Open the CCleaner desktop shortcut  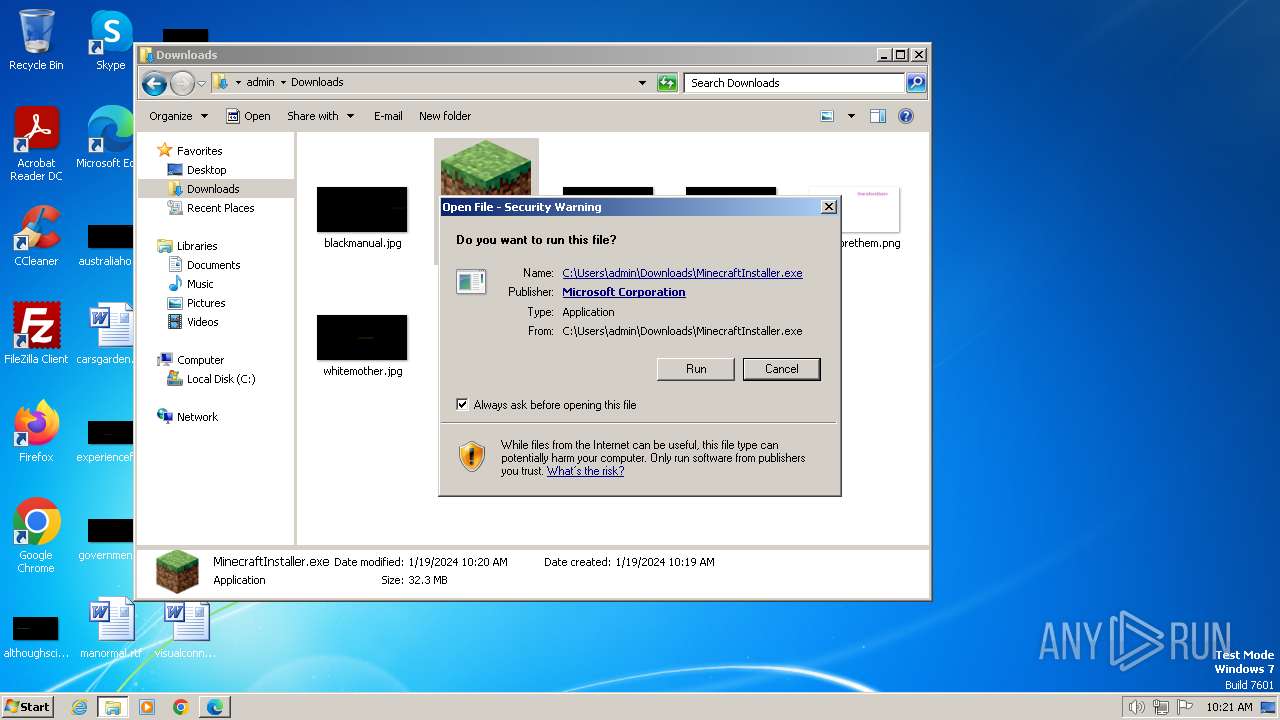click(36, 236)
